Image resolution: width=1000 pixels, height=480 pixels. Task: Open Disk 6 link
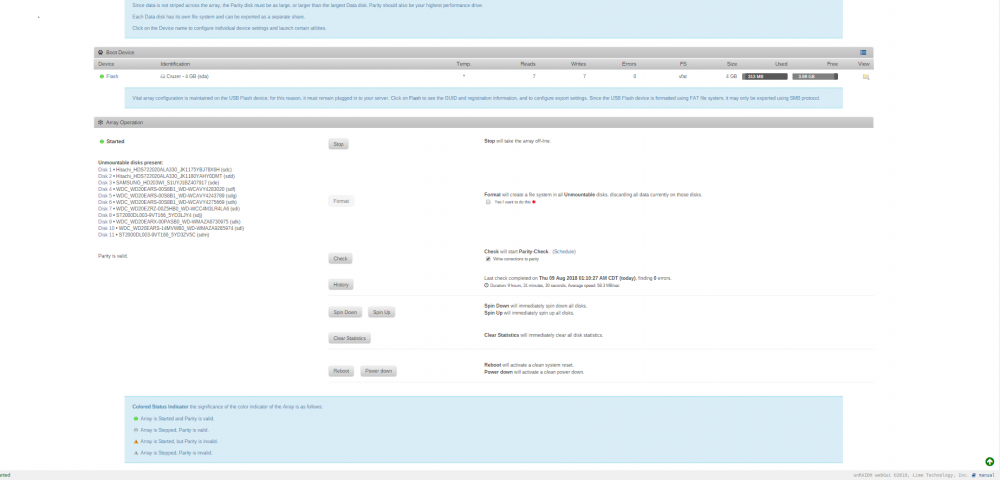105,202
